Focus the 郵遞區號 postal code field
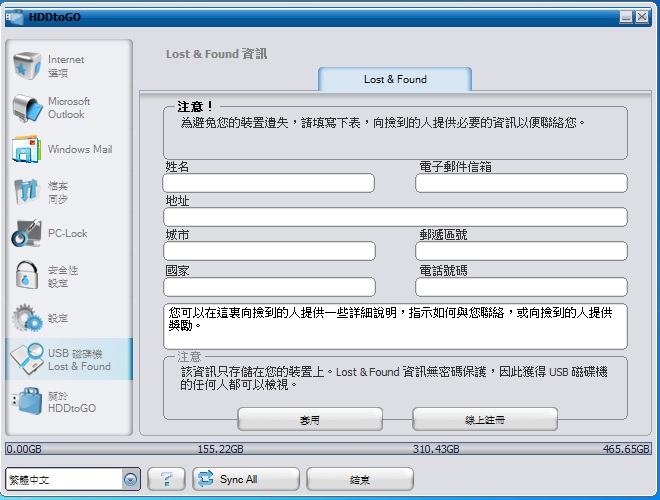The width and height of the screenshot is (660, 500). [x=521, y=251]
